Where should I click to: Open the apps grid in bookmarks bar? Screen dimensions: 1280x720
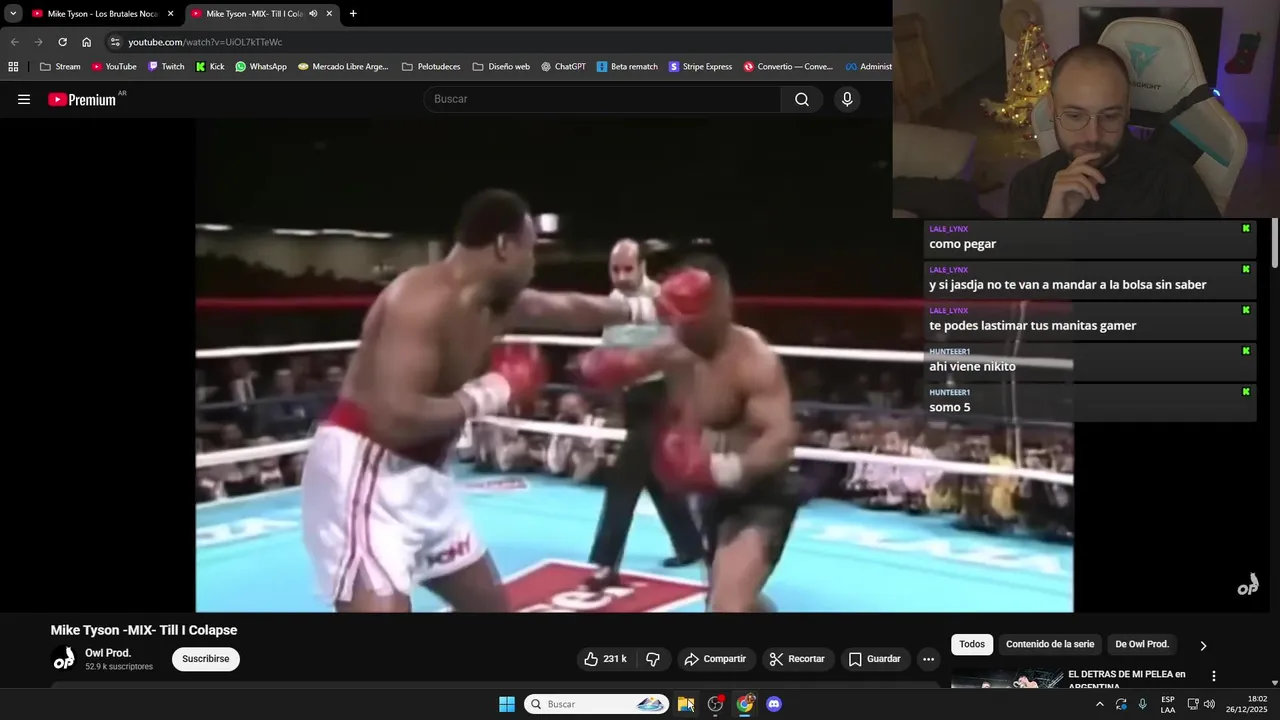click(x=13, y=67)
